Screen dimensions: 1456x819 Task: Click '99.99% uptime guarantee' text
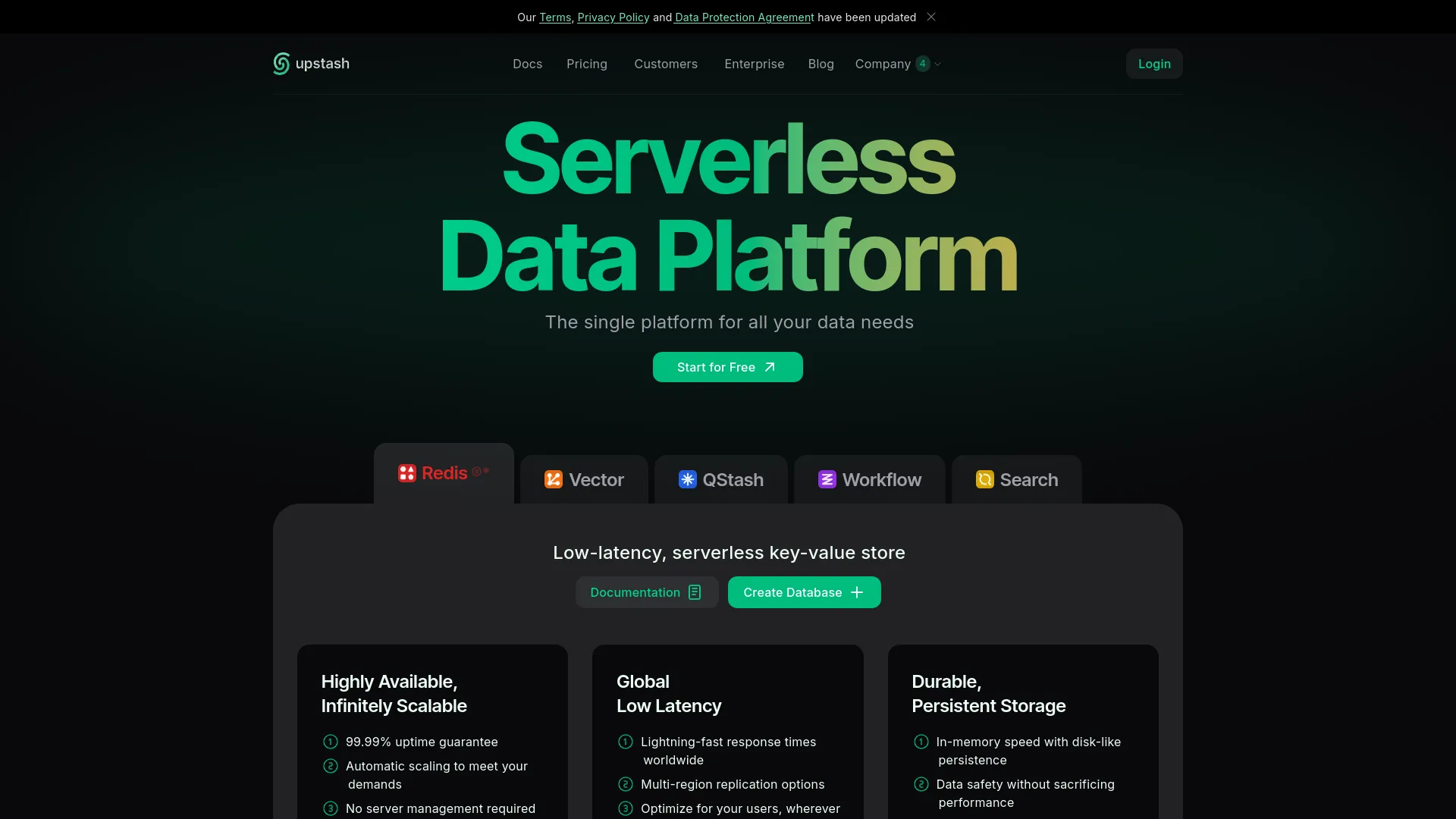point(422,742)
